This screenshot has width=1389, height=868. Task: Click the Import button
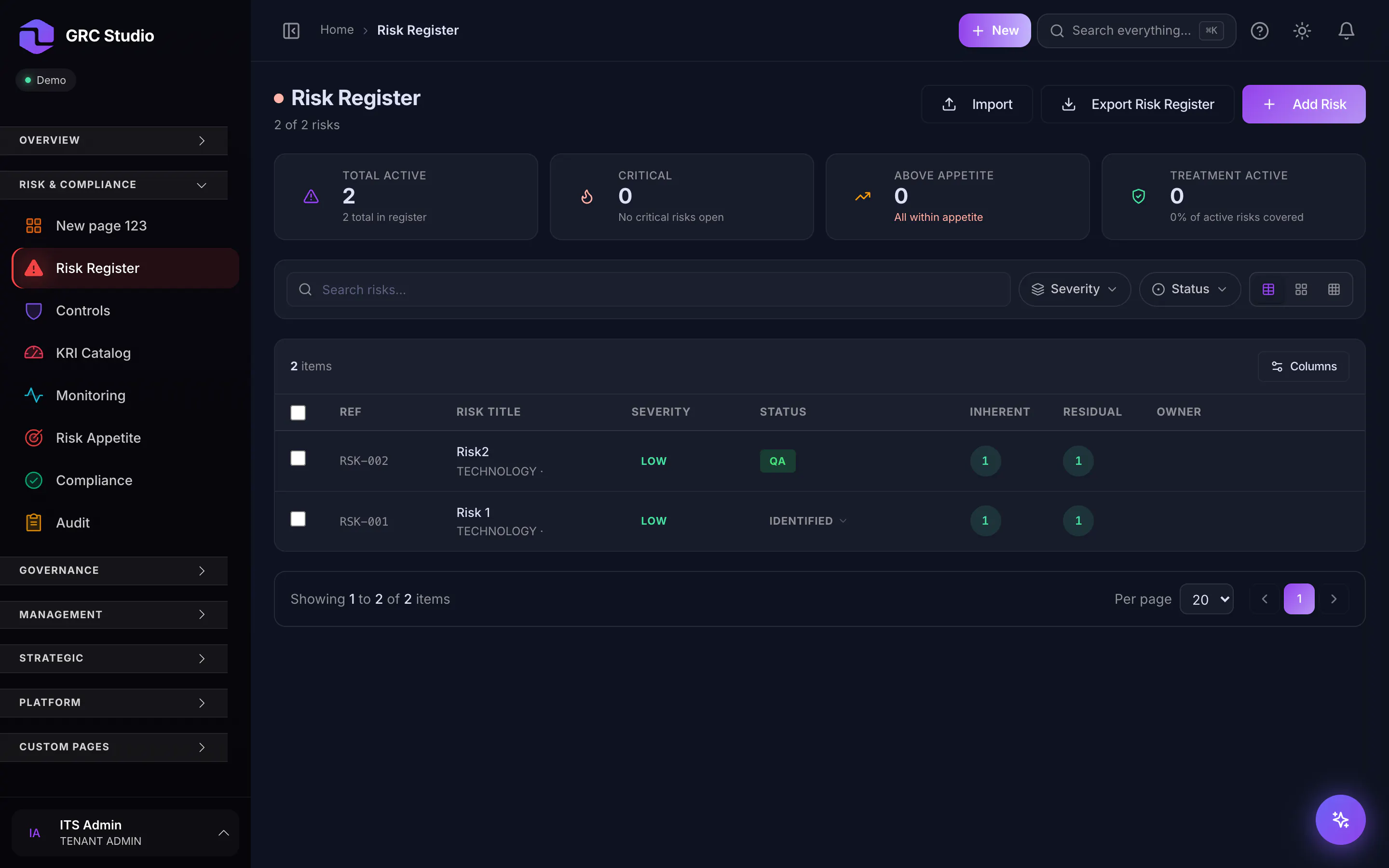976,104
